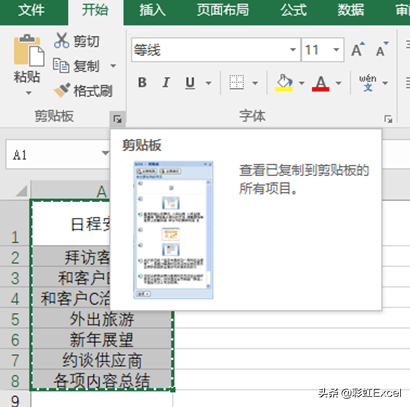Click cell containing 约谈供应商
The image size is (410, 407).
click(x=102, y=360)
